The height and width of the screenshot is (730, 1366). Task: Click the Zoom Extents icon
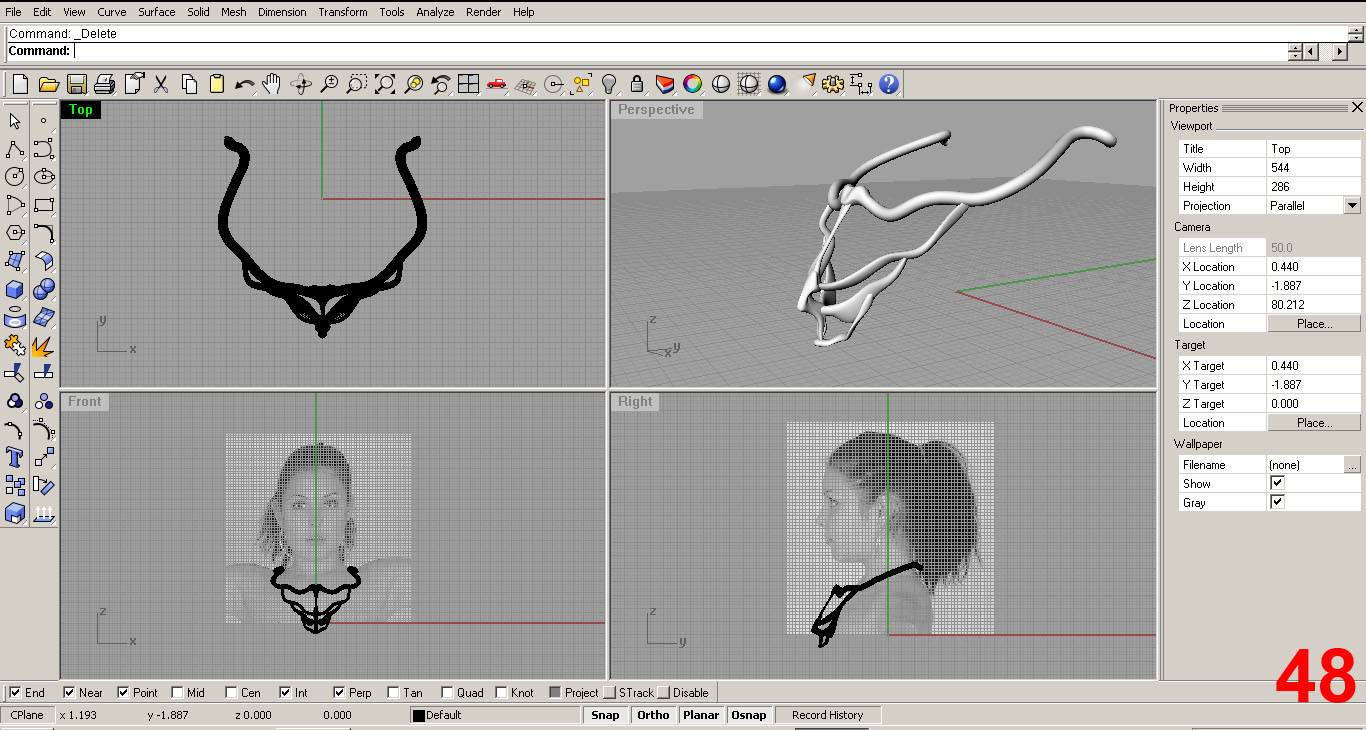385,85
